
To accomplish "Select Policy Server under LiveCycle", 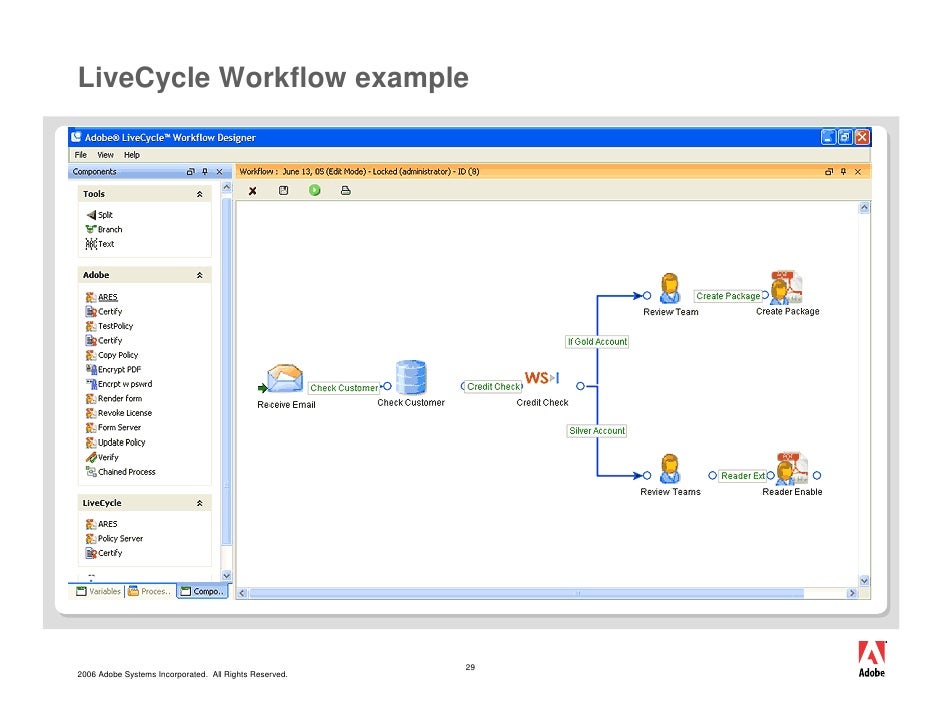I will [x=114, y=538].
